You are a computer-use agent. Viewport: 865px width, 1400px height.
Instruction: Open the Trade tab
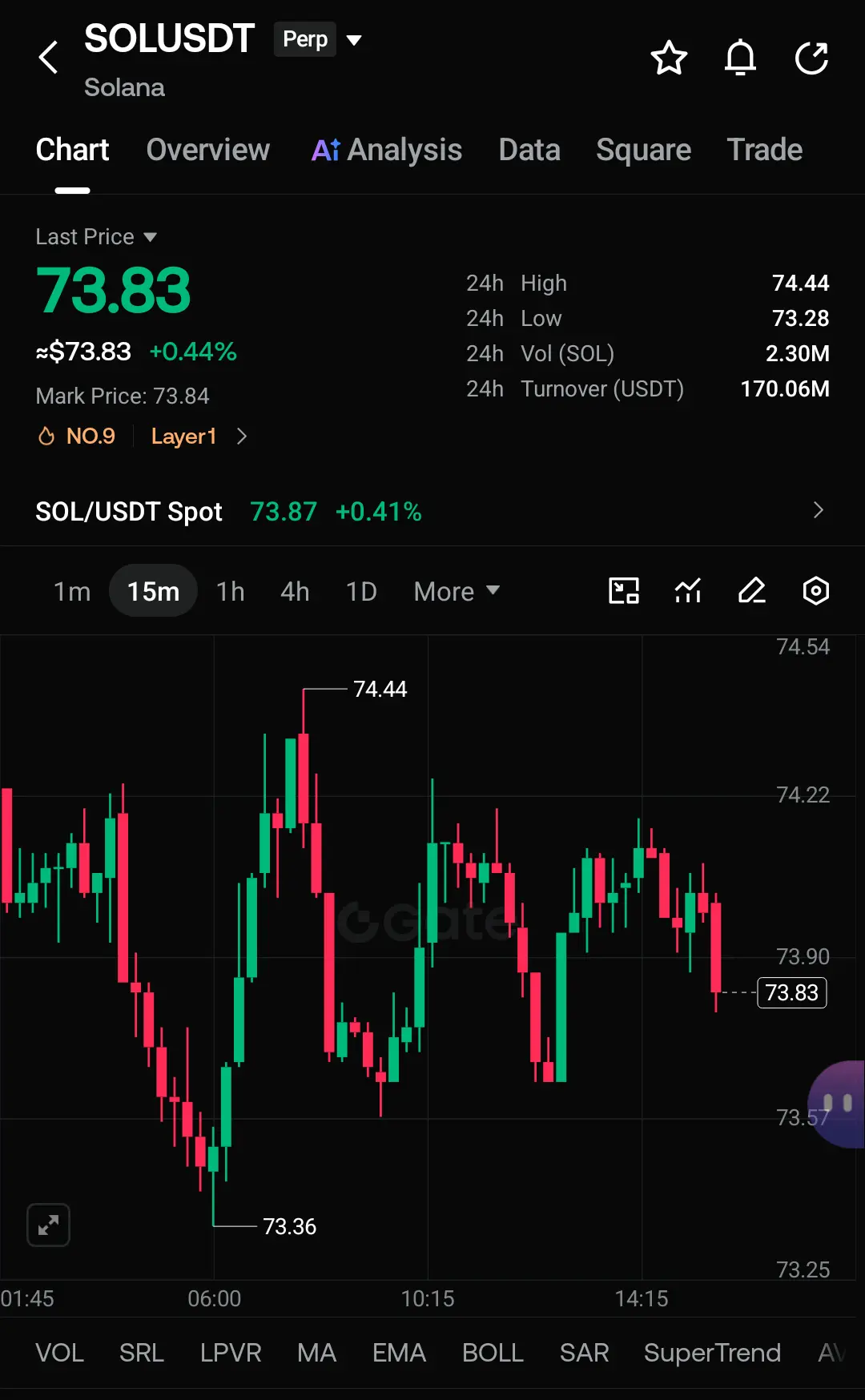coord(765,150)
